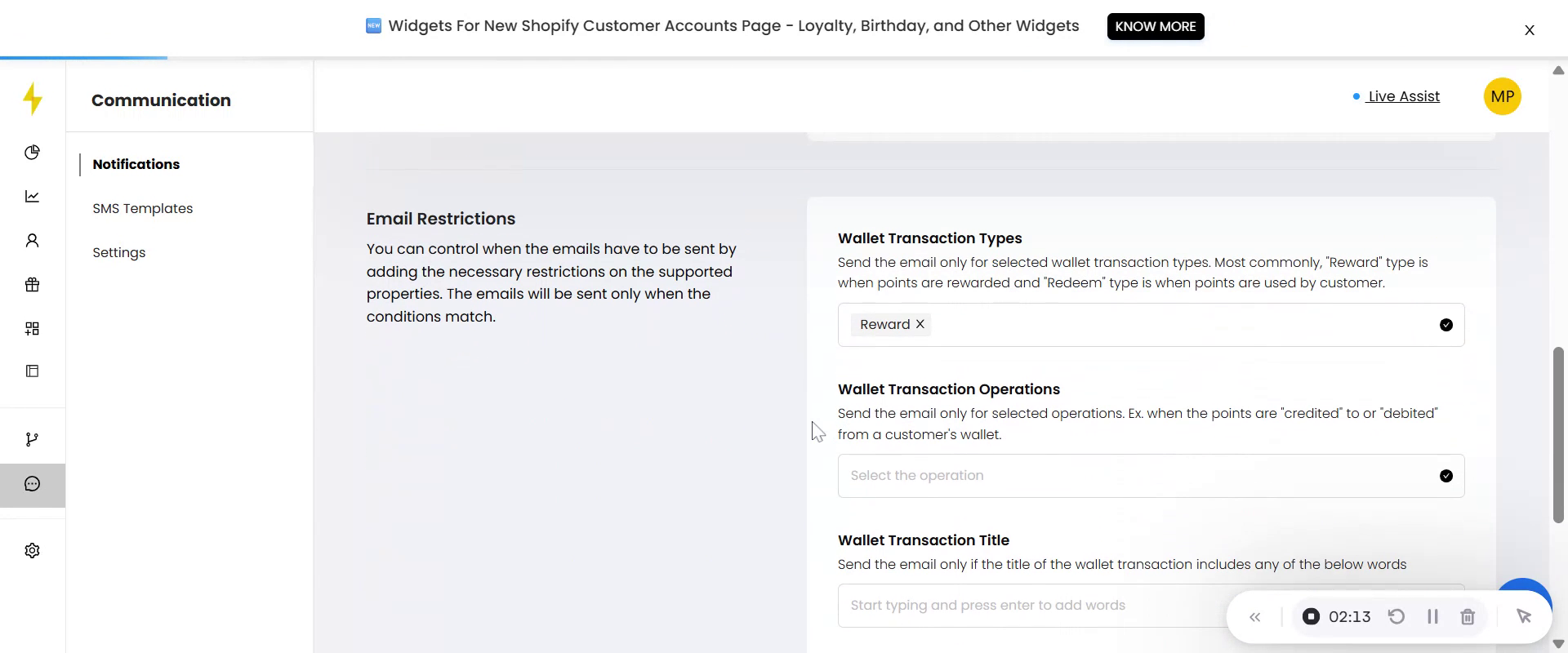Click the KNOW MORE button

[1155, 27]
